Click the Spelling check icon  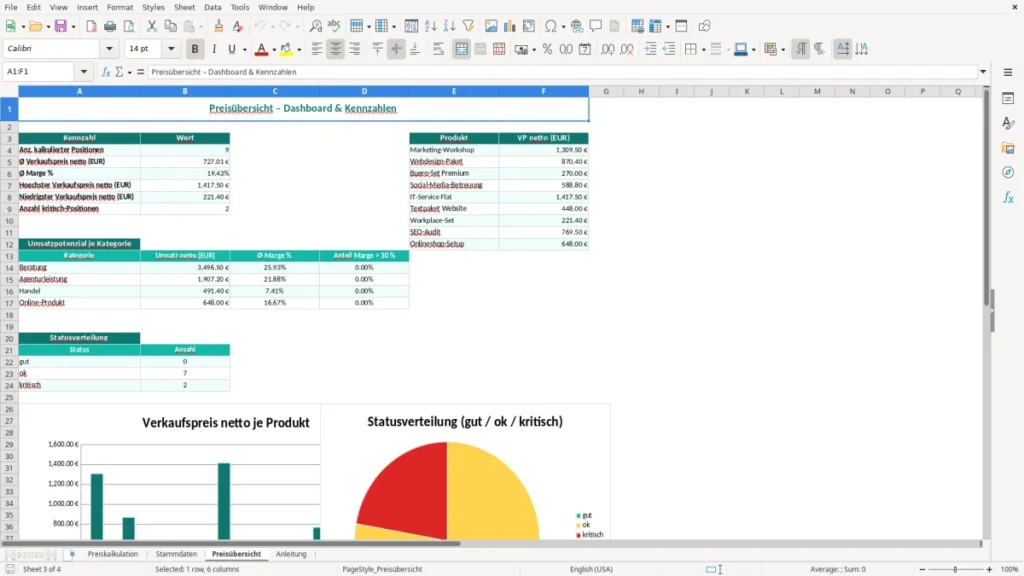(334, 26)
